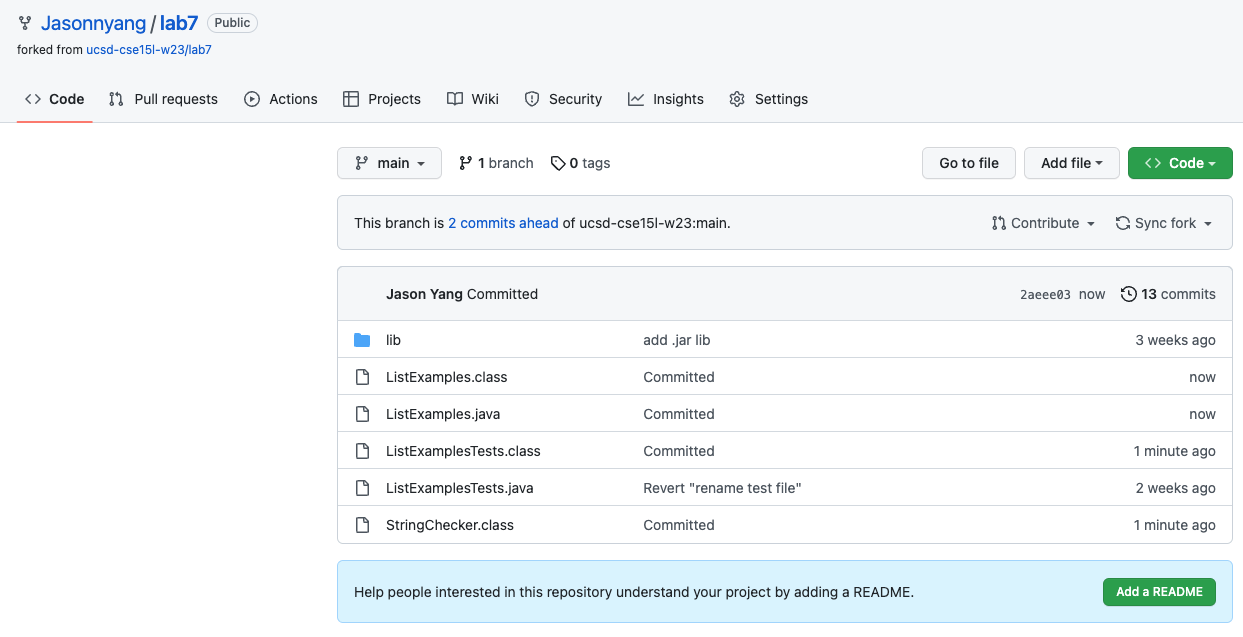The image size is (1243, 637).
Task: View the 1 branch link
Action: pyautogui.click(x=496, y=163)
